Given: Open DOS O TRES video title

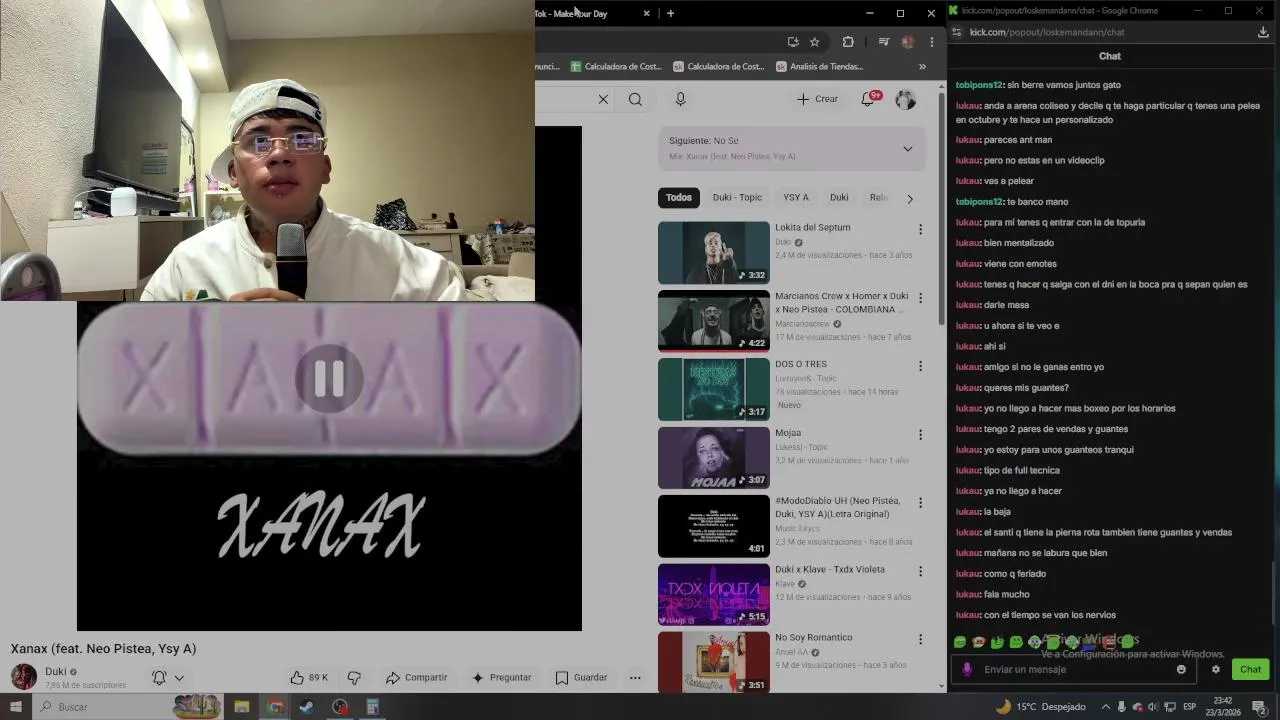Looking at the screenshot, I should [x=801, y=364].
